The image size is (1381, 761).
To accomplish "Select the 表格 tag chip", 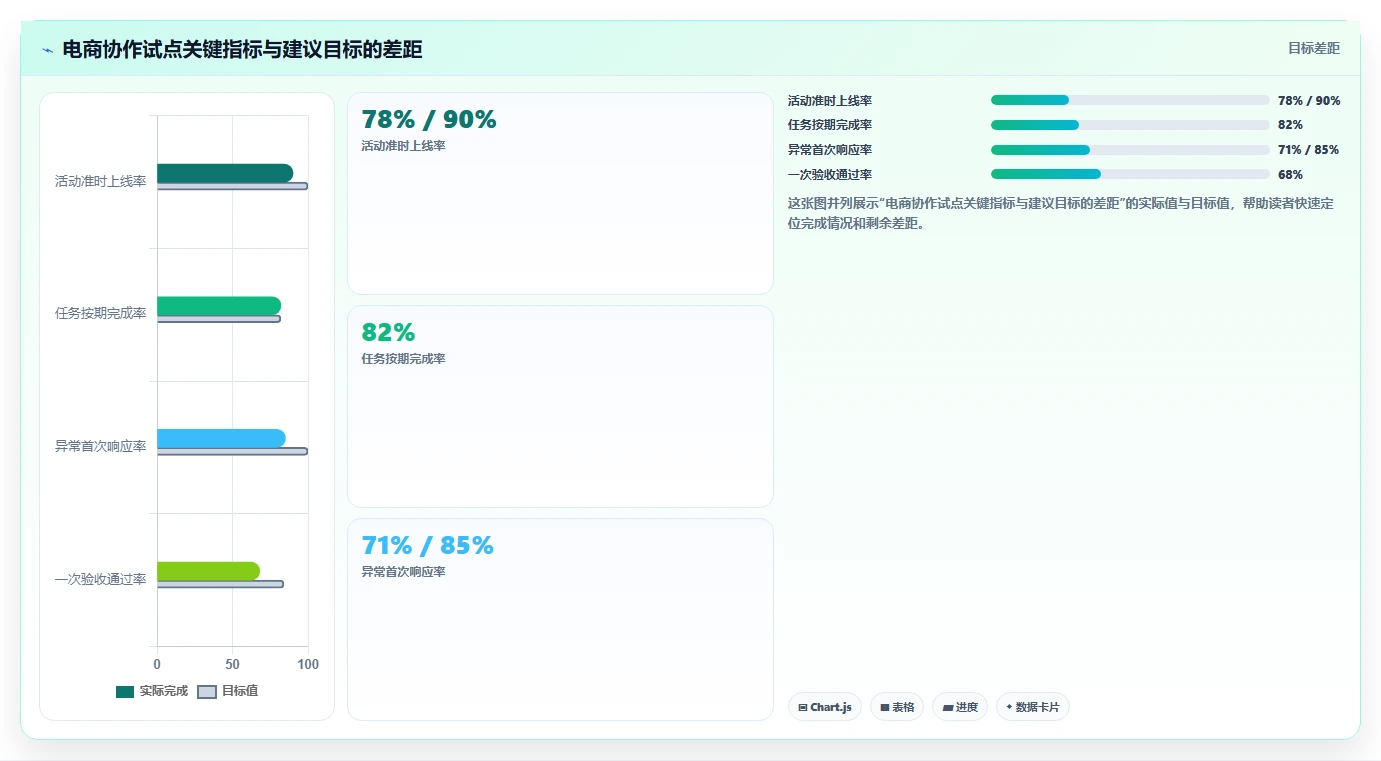I will click(x=897, y=707).
